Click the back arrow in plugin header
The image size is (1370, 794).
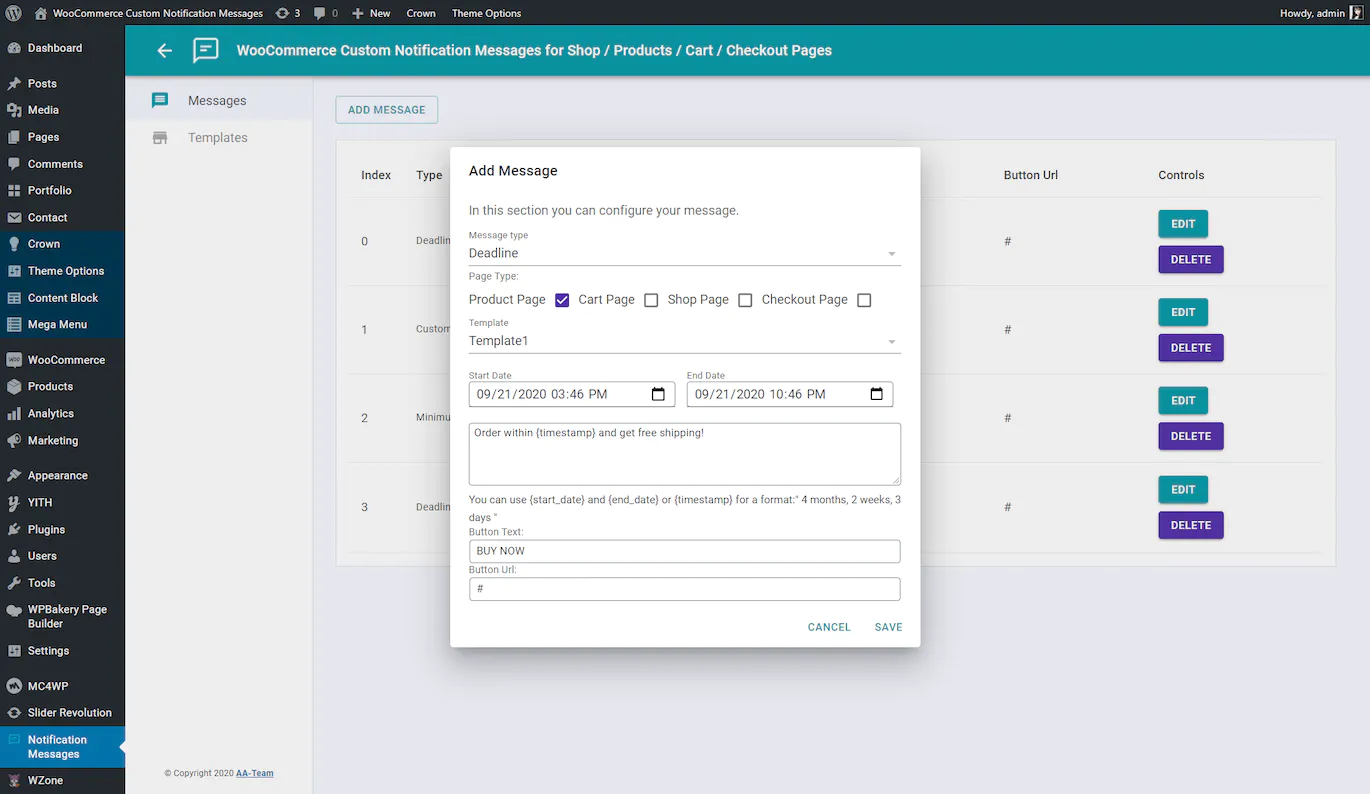[x=165, y=50]
